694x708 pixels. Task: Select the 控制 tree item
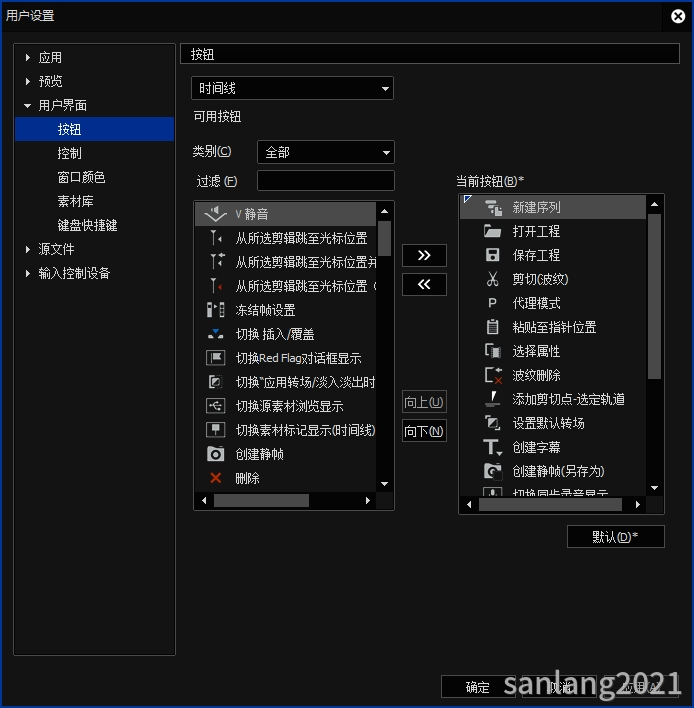pos(69,153)
